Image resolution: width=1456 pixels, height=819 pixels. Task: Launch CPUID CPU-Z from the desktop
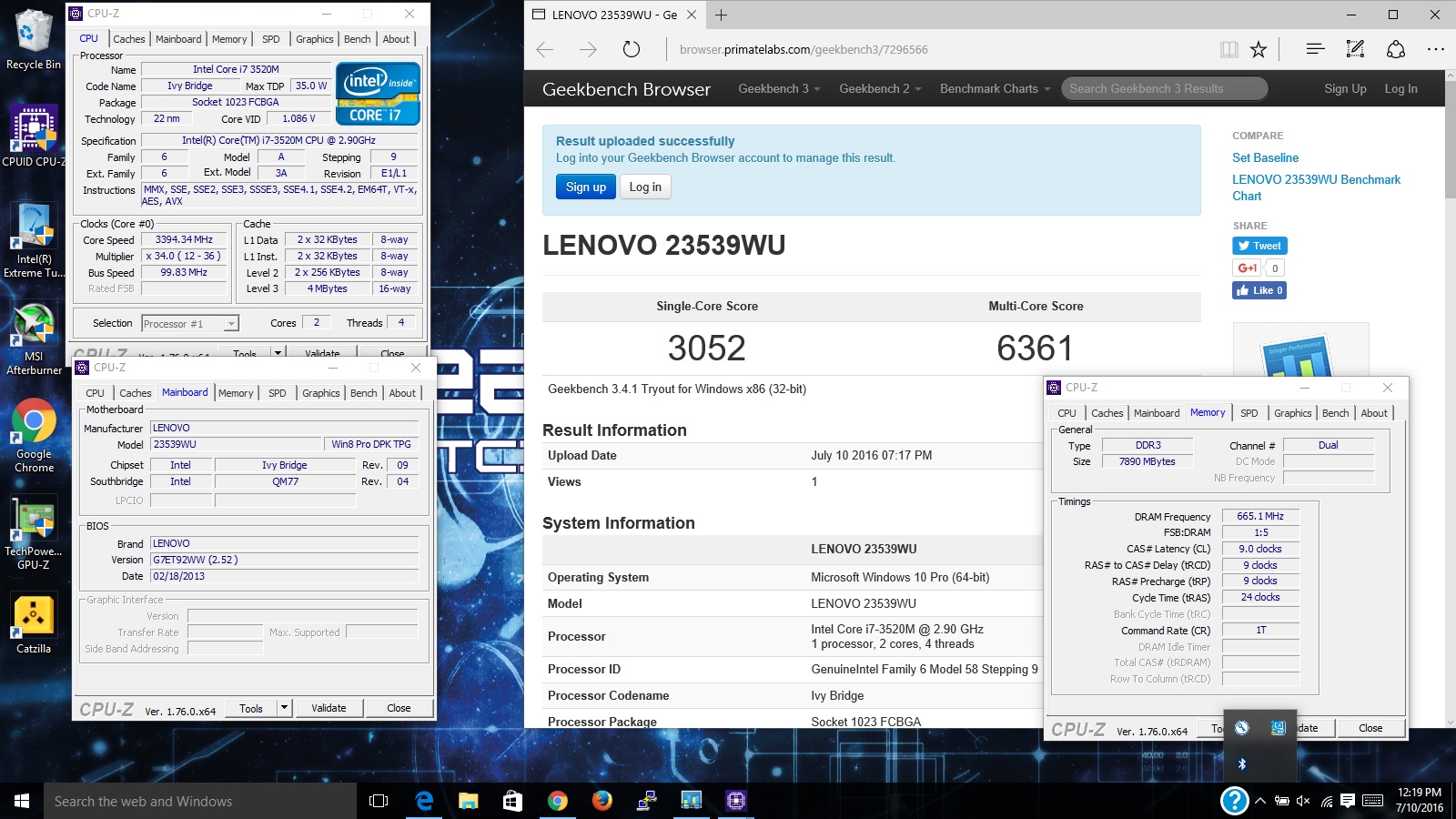pyautogui.click(x=34, y=136)
